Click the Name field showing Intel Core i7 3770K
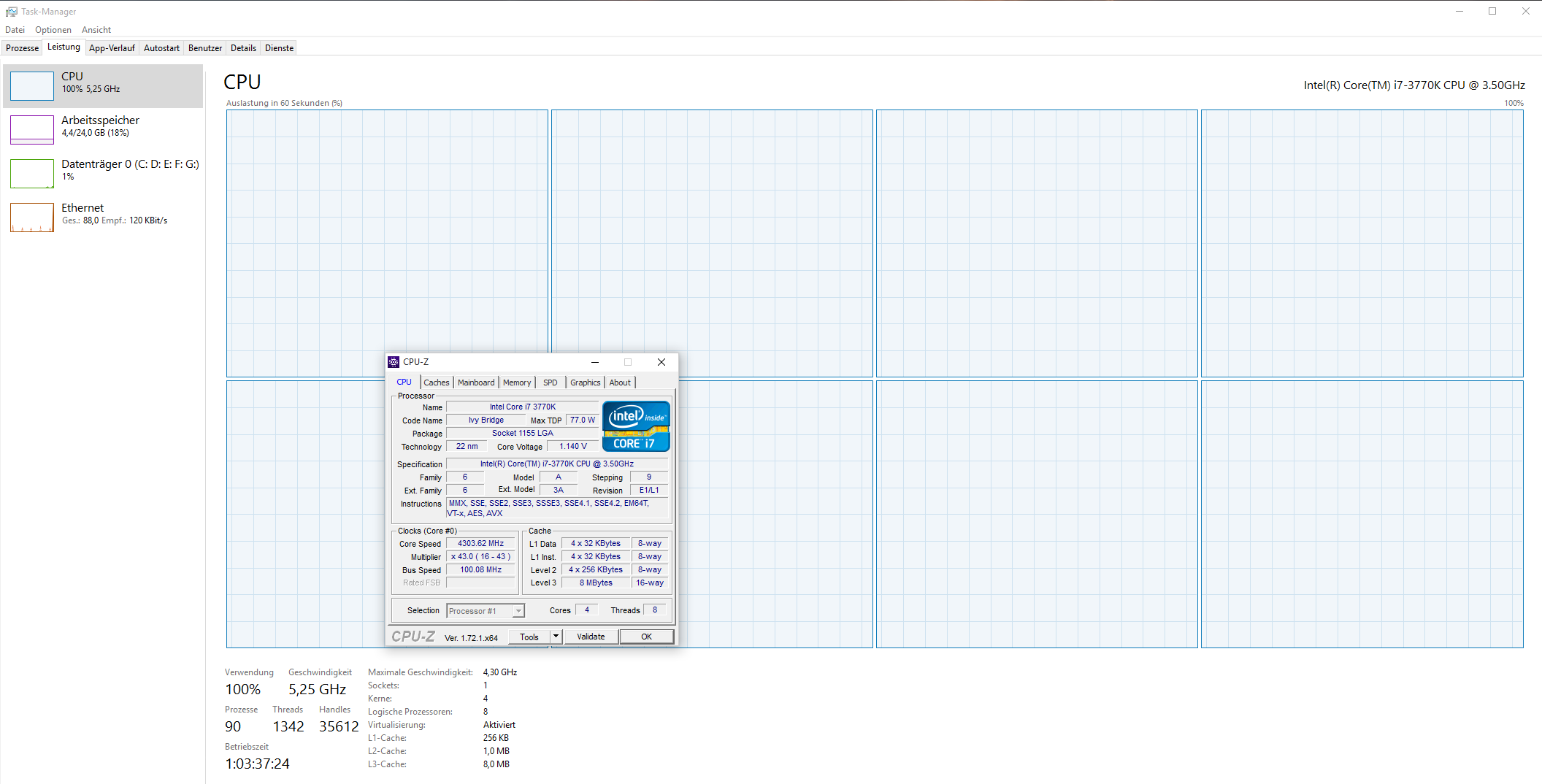 point(523,407)
